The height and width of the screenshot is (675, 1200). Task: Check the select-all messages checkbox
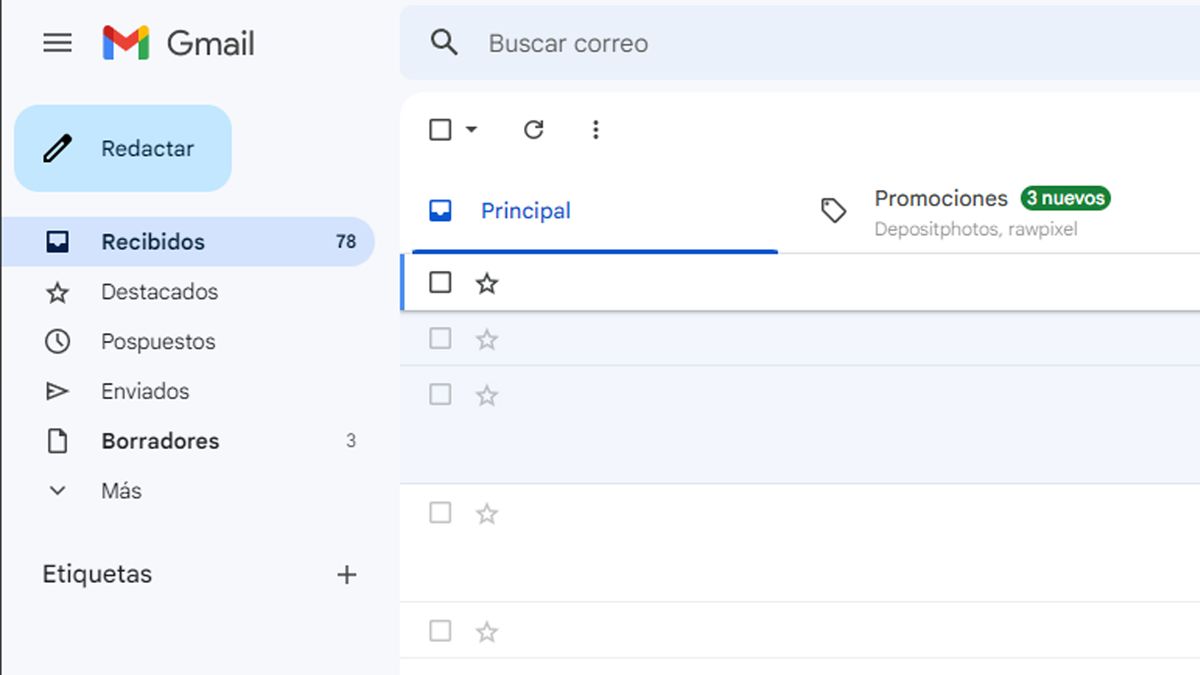click(x=440, y=129)
